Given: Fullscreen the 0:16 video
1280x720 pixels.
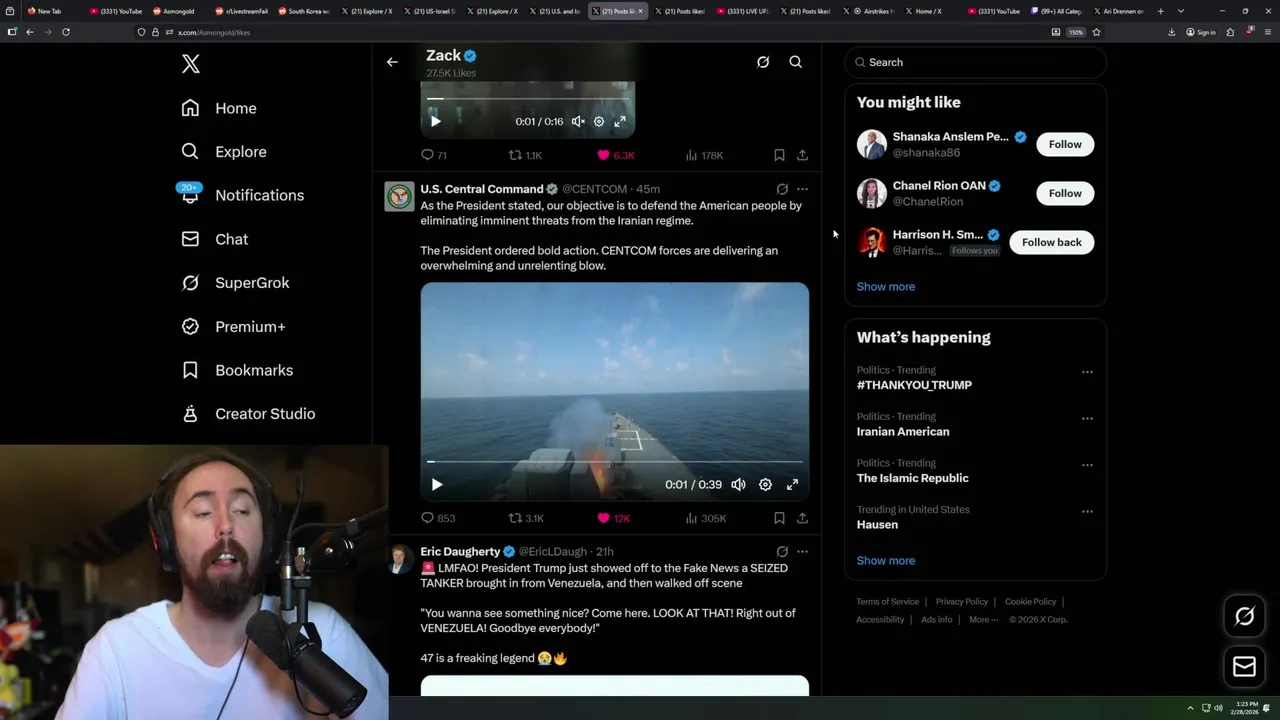Looking at the screenshot, I should [620, 121].
